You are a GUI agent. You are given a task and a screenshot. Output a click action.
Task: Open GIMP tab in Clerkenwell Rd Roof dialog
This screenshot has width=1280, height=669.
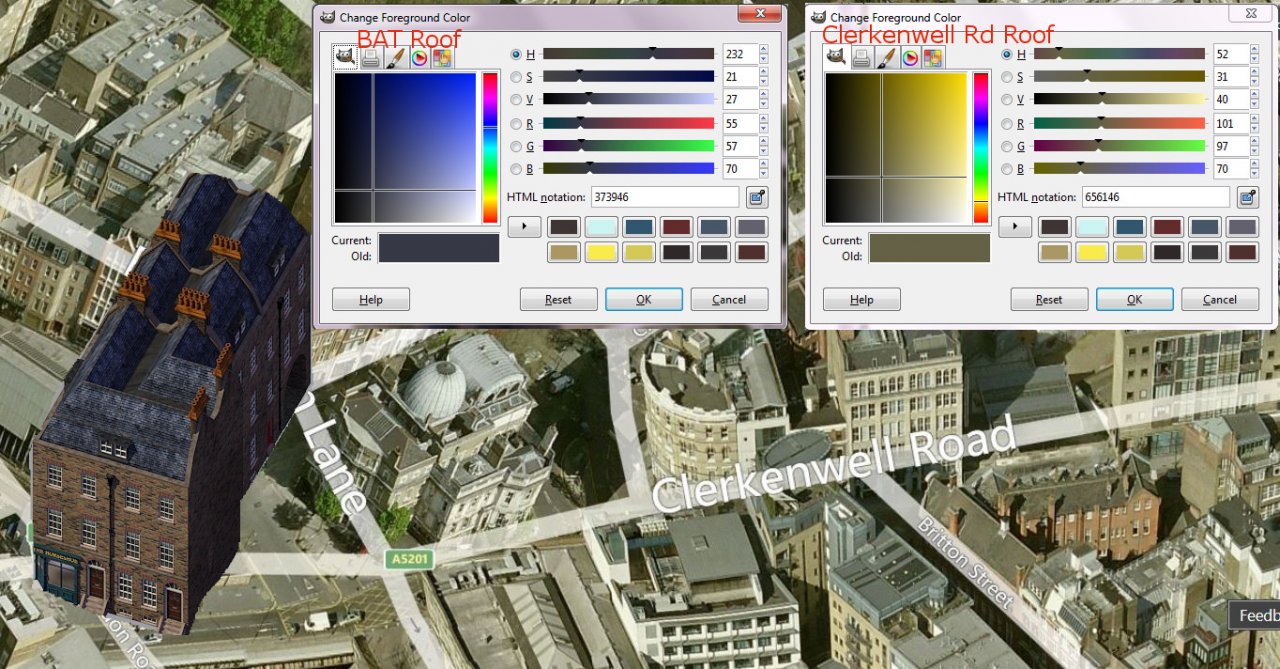[836, 59]
